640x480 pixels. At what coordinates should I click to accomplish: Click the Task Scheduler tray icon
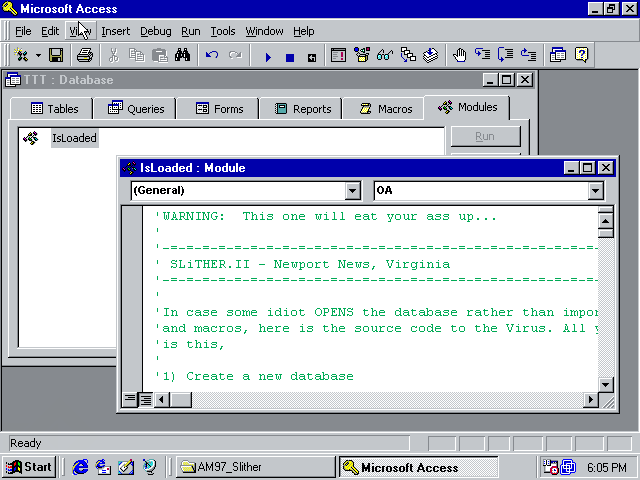[x=550, y=467]
